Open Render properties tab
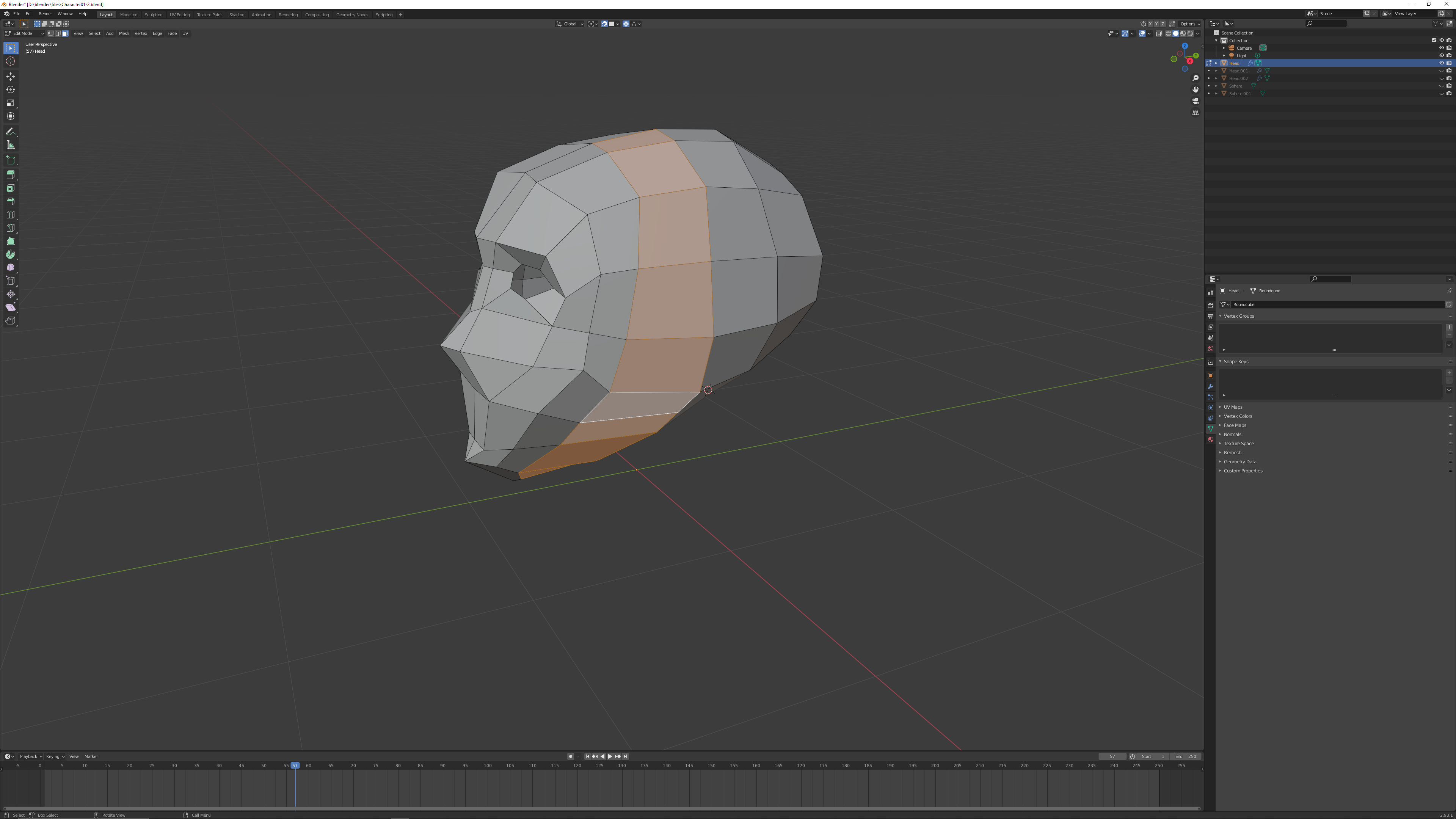The image size is (1456, 819). [x=1210, y=306]
